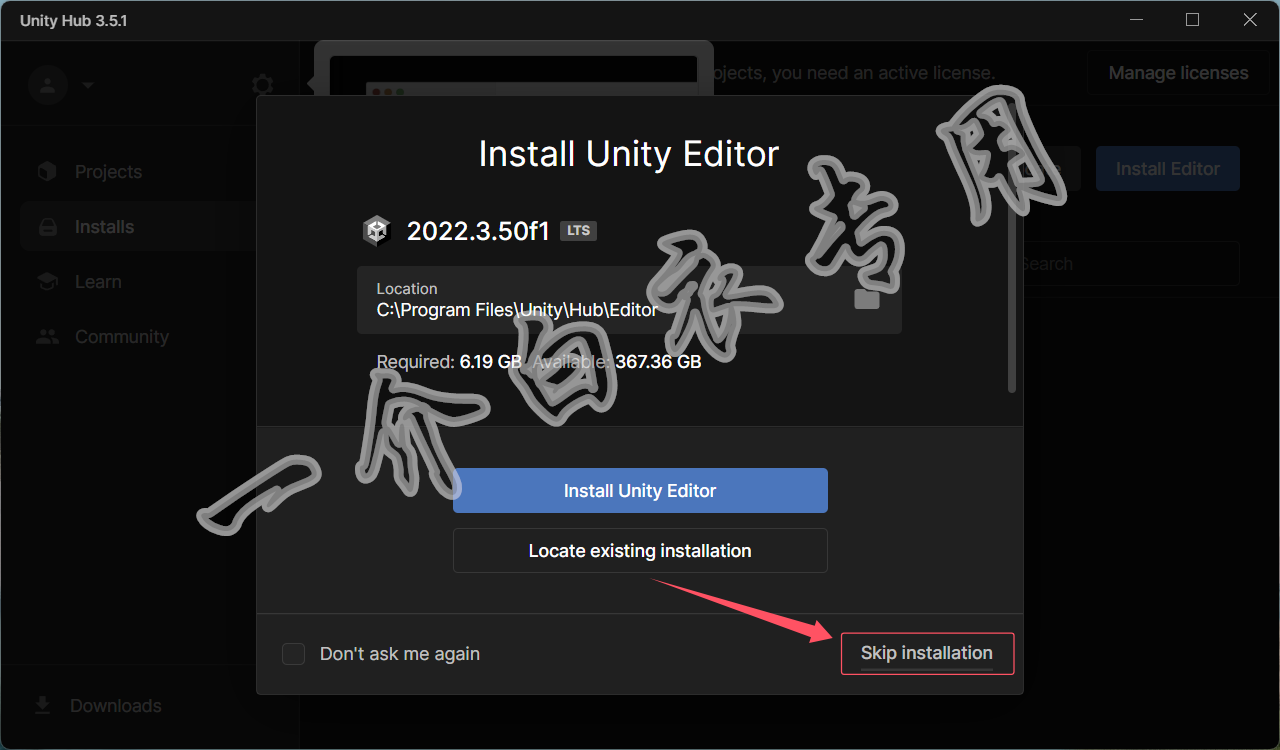
Task: Click the Projects cube icon
Action: tap(47, 172)
